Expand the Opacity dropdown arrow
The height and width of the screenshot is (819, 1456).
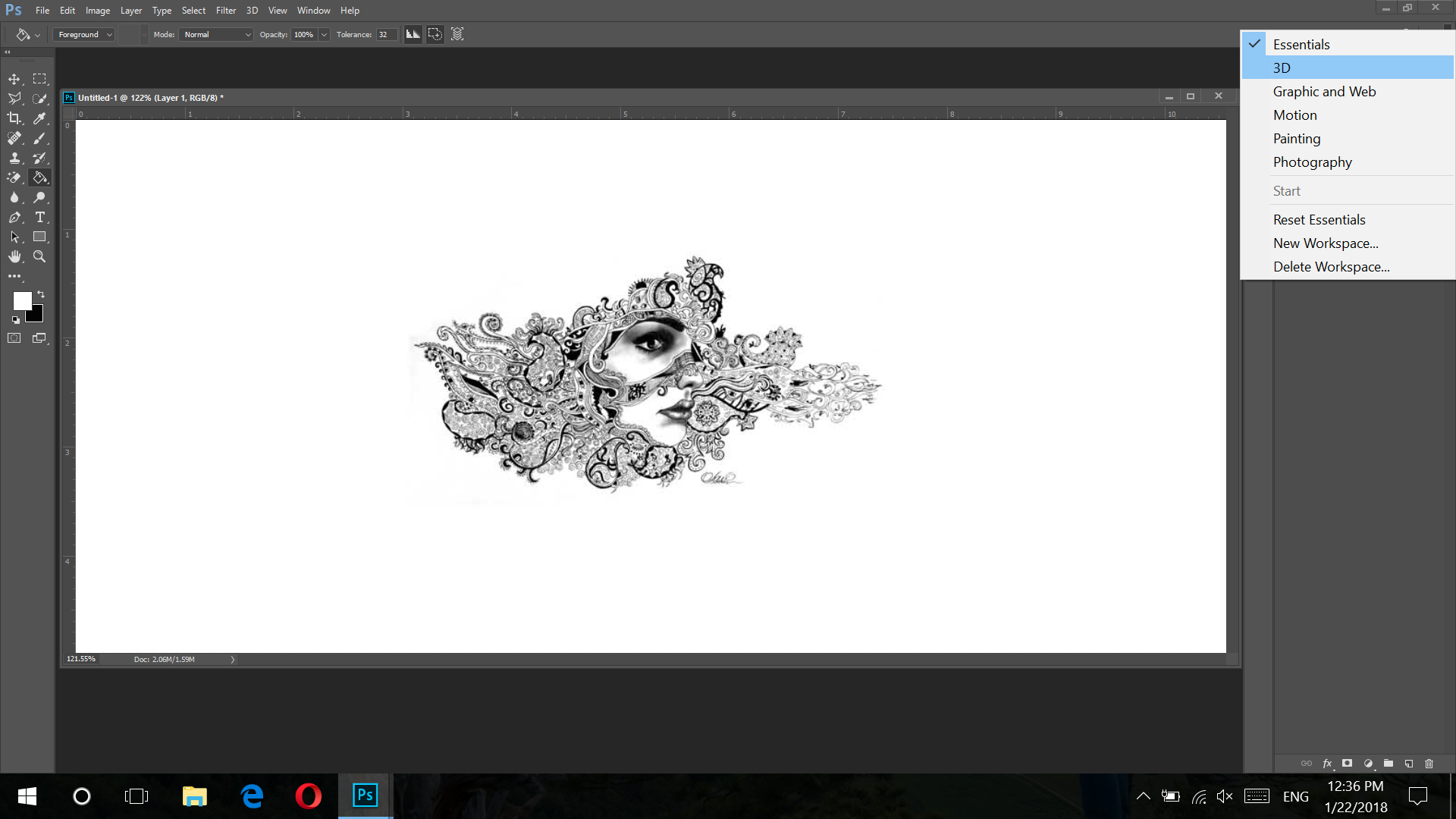(324, 34)
